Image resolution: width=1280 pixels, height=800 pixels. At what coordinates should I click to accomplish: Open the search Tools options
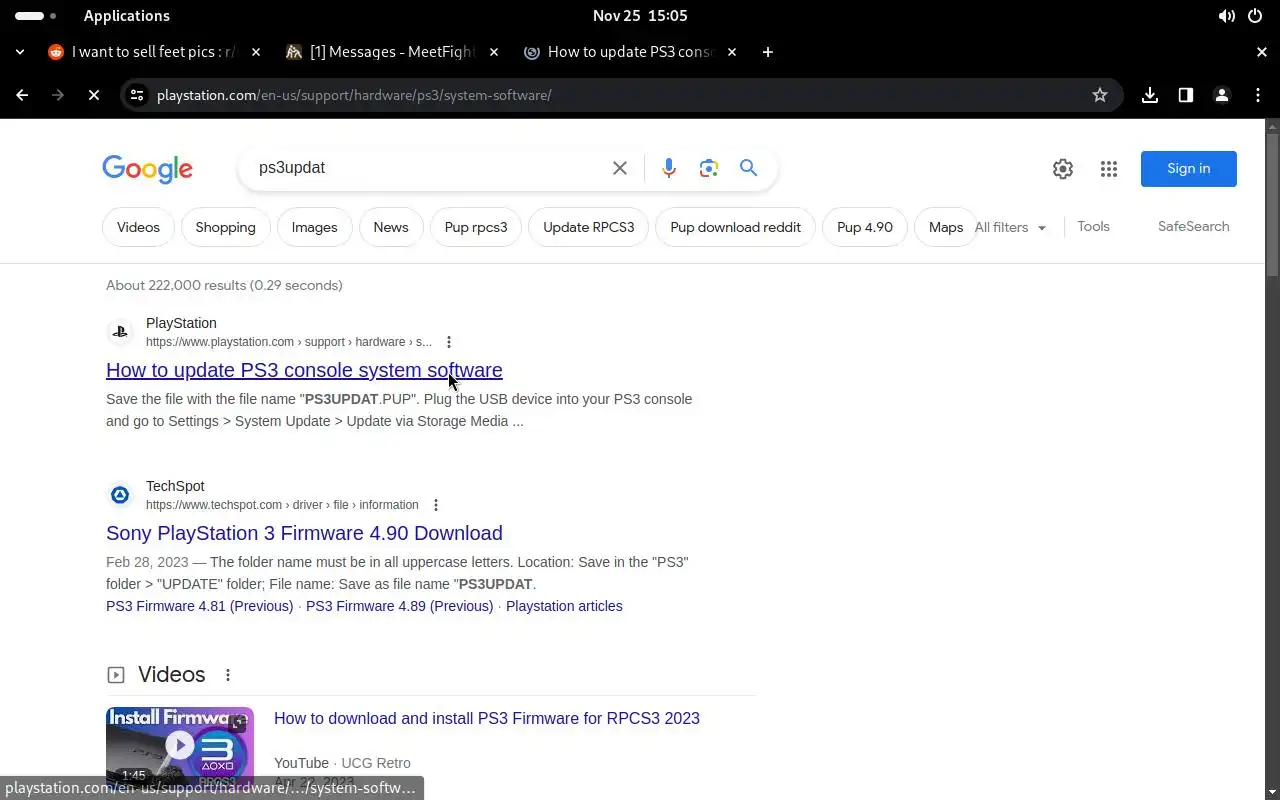pyautogui.click(x=1093, y=226)
